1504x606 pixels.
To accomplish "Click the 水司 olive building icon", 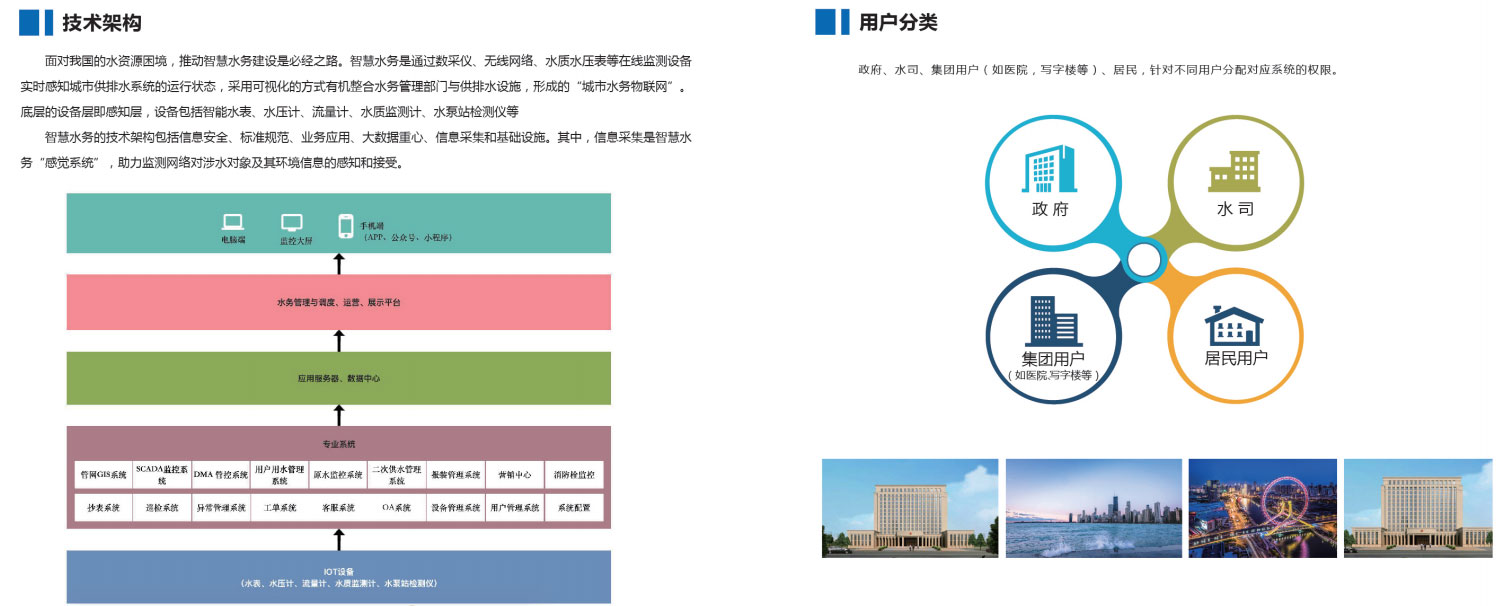I will click(x=1234, y=172).
